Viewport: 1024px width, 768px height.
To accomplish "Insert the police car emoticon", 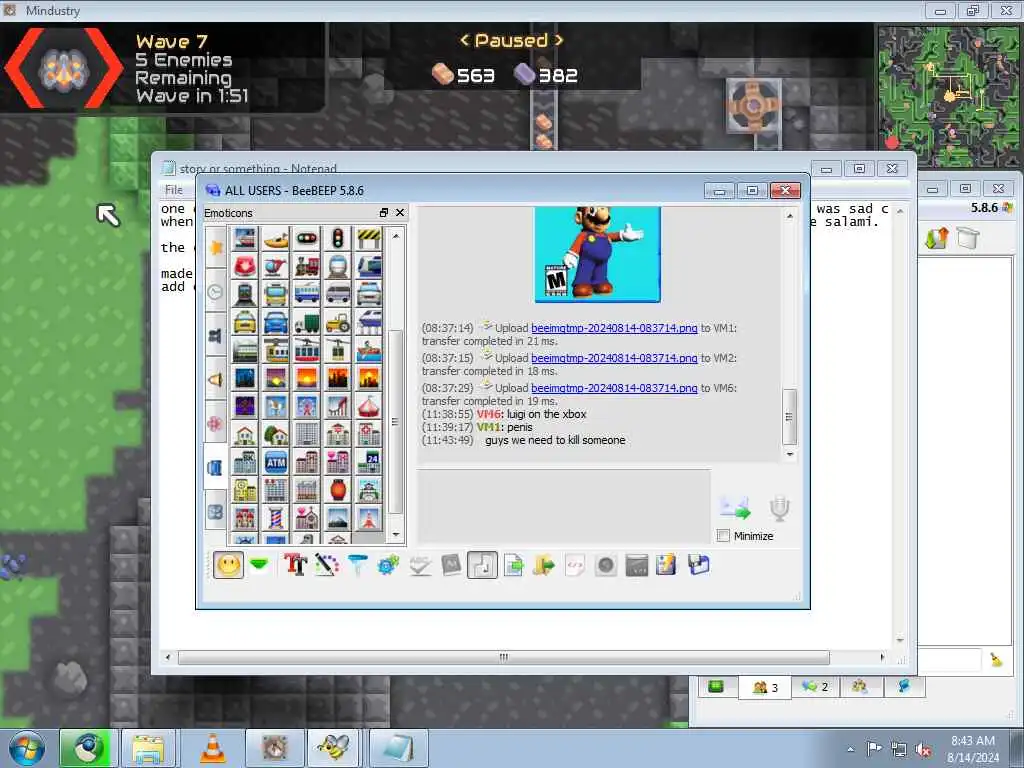I will (x=369, y=294).
